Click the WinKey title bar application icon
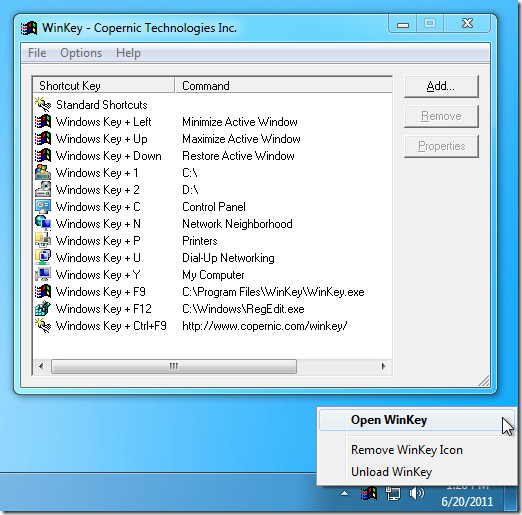This screenshot has width=522, height=515. tap(29, 28)
